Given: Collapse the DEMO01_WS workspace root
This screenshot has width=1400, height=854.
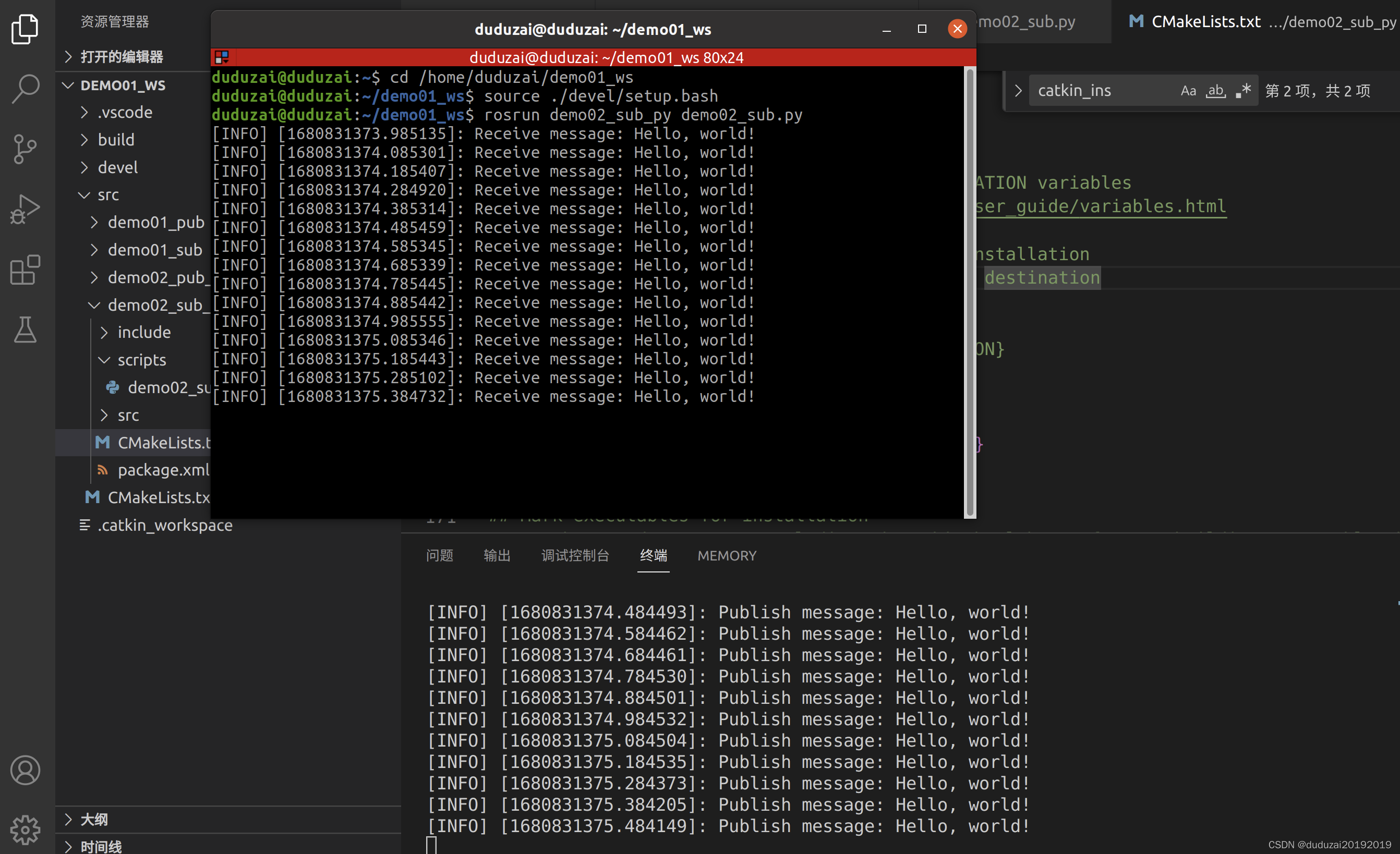Looking at the screenshot, I should coord(68,85).
